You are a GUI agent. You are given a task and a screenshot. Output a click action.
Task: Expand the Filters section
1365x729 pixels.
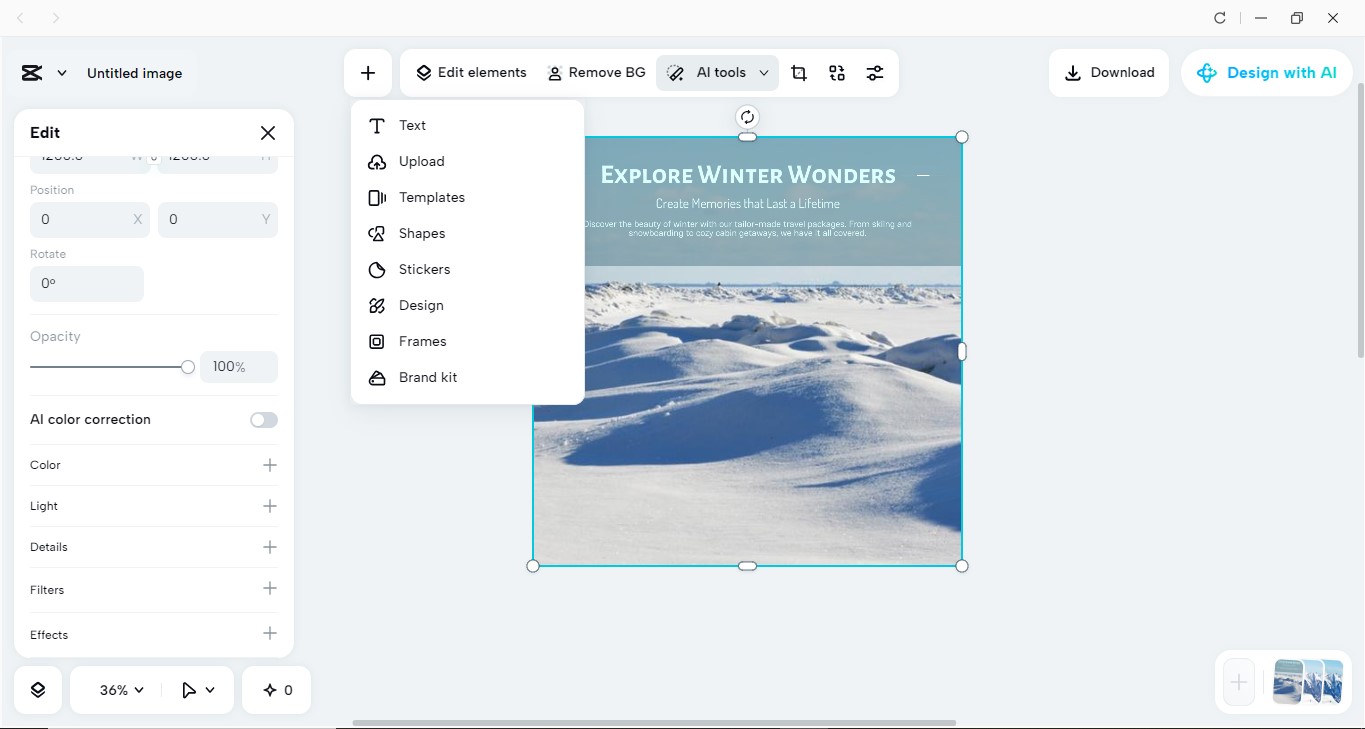point(268,589)
